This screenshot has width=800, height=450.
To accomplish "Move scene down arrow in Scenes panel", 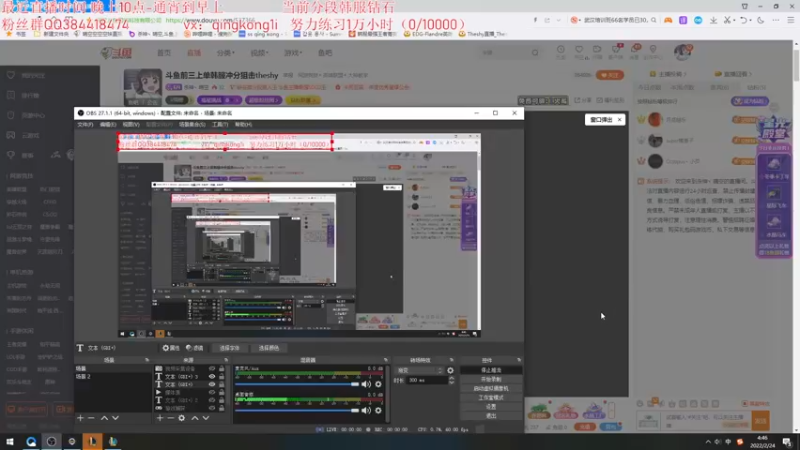I will [115, 418].
